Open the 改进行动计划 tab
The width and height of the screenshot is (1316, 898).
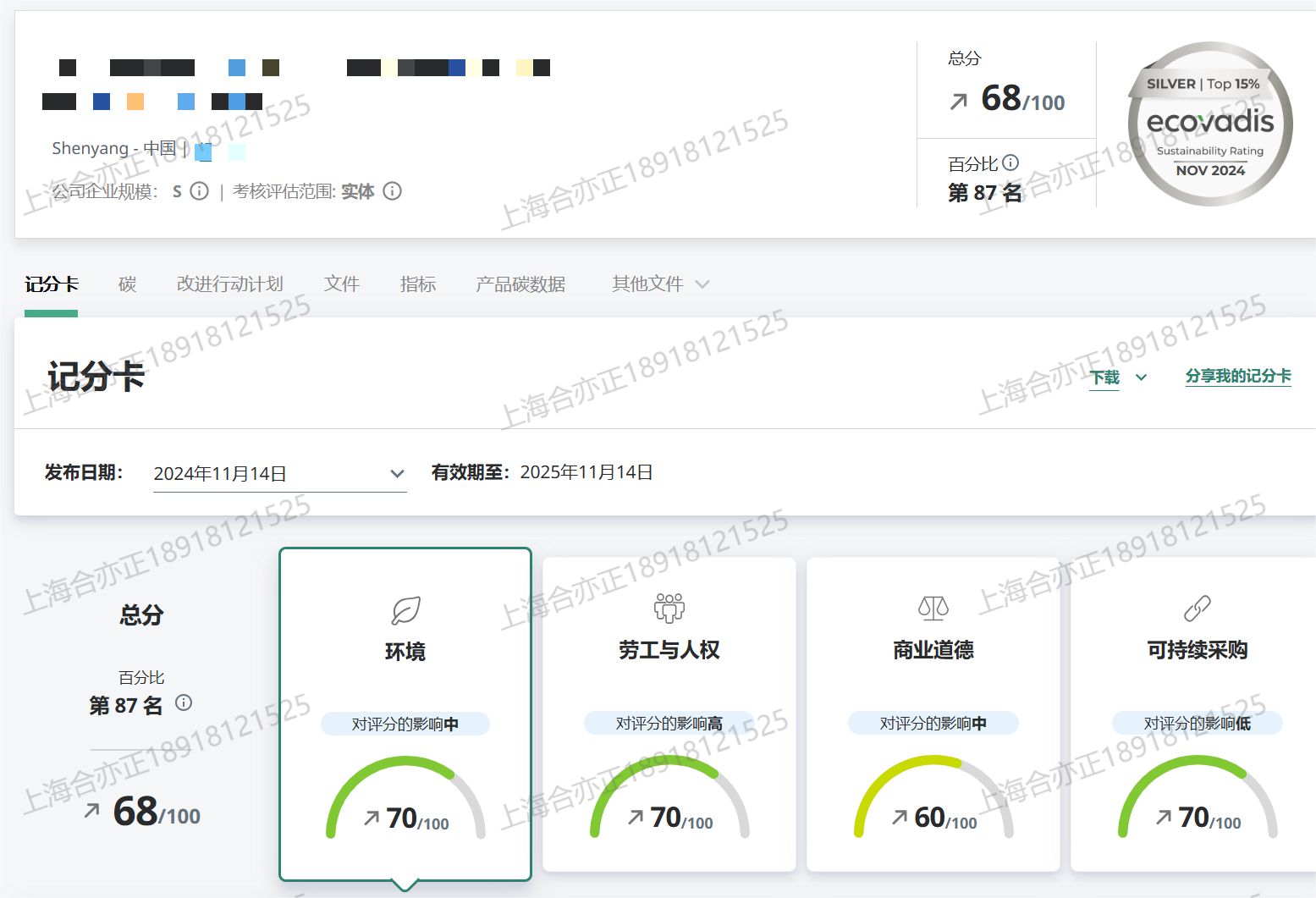coord(229,284)
